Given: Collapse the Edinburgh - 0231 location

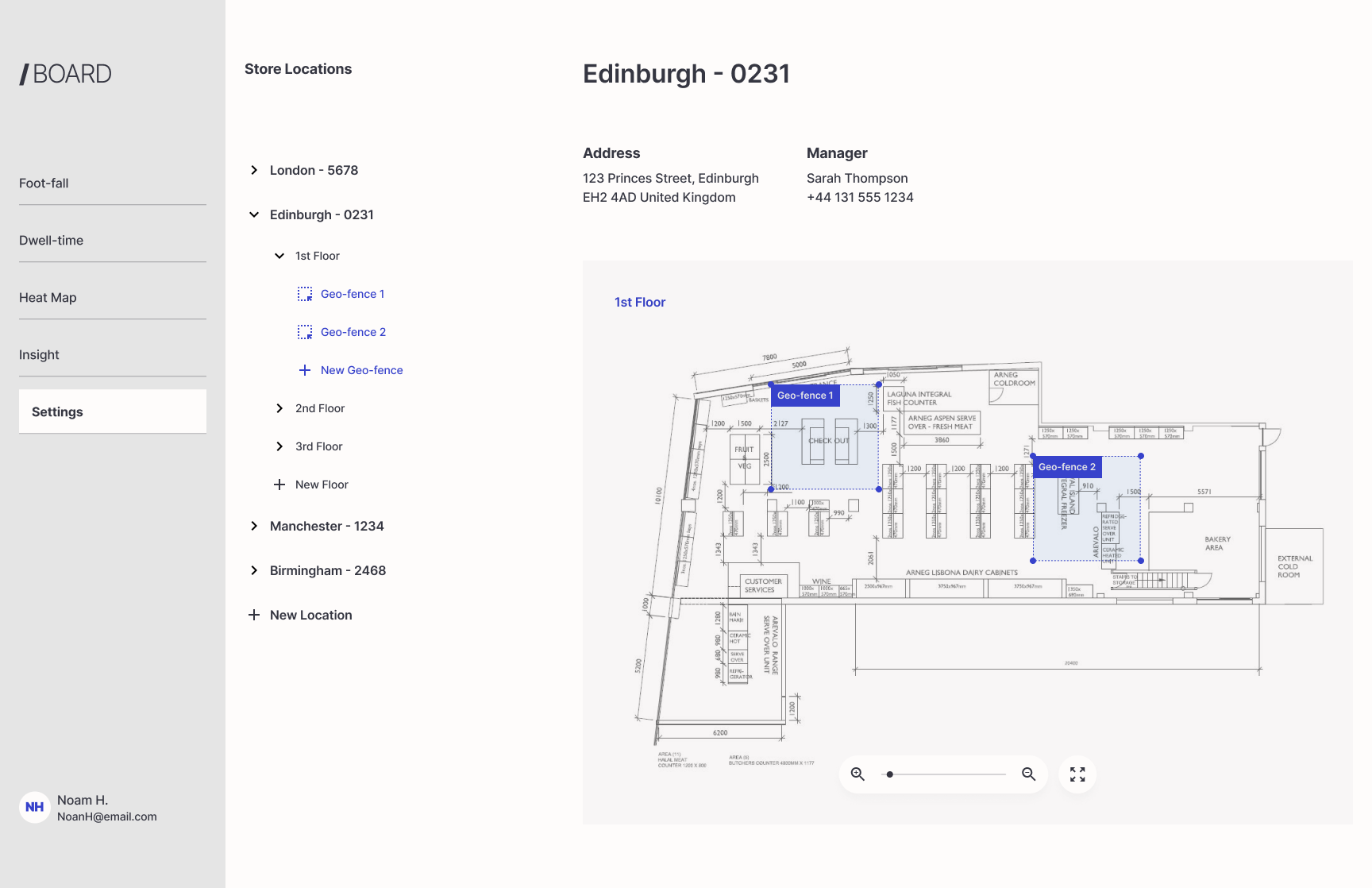Looking at the screenshot, I should coord(254,214).
